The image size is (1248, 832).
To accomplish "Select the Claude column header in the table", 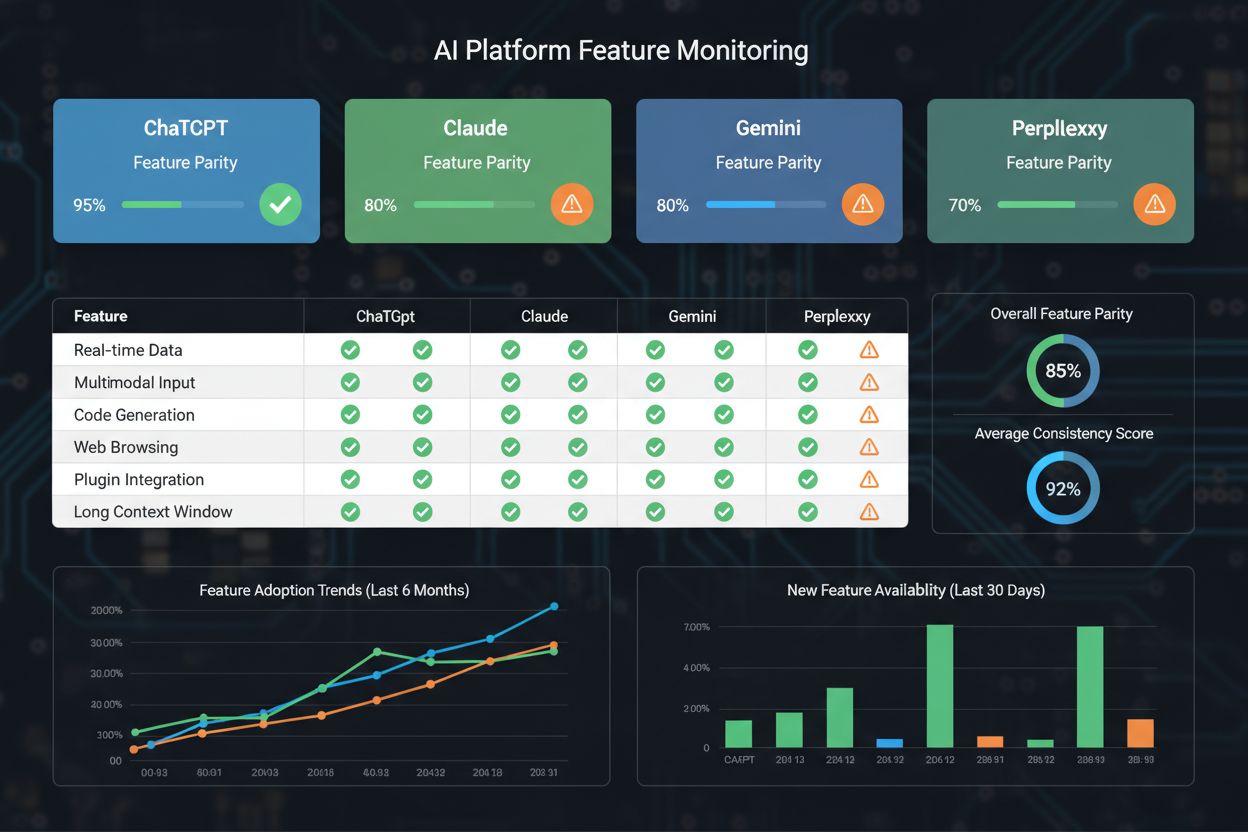I will tap(544, 315).
